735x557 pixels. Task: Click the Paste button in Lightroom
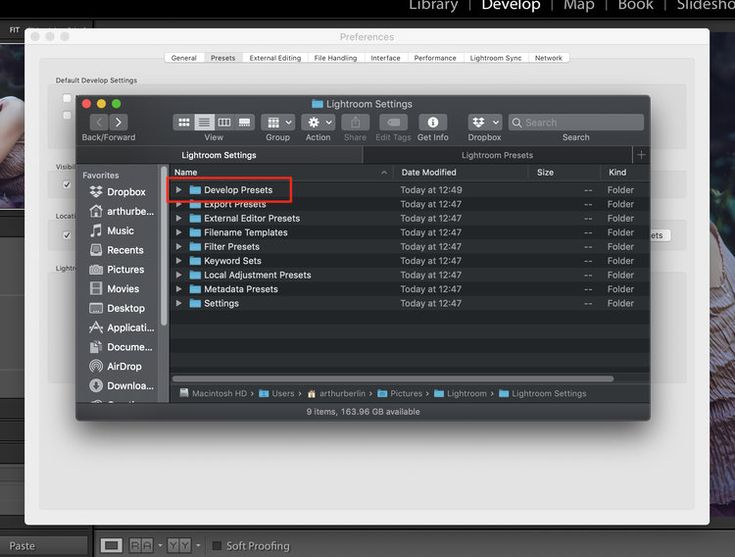(44, 546)
